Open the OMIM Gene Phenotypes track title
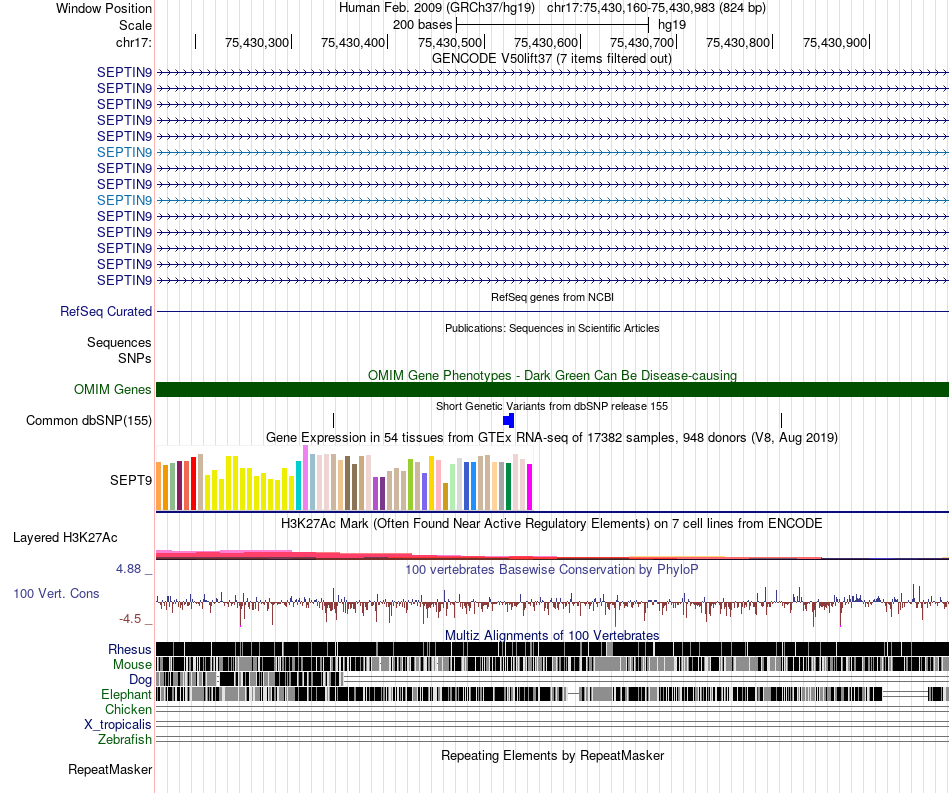950x793 pixels. click(552, 376)
